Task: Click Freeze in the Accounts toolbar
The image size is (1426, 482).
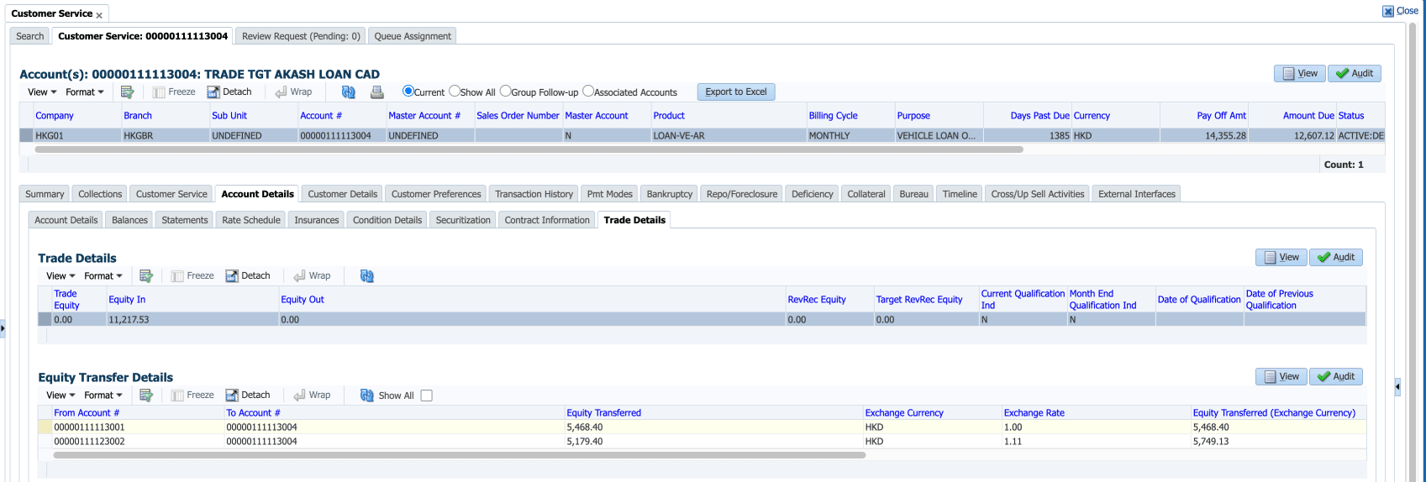Action: pyautogui.click(x=174, y=92)
